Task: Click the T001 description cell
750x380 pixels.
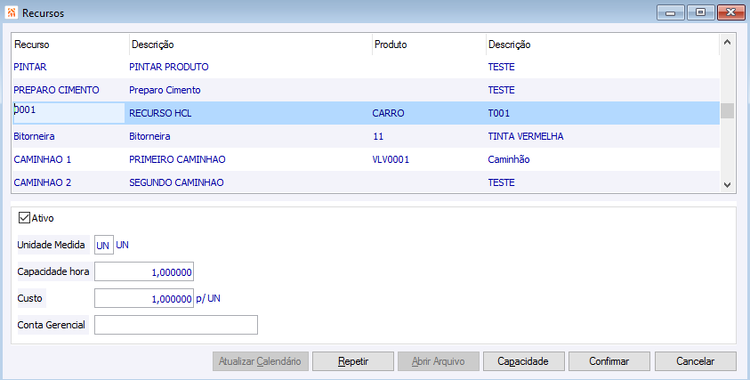Action: [x=499, y=113]
